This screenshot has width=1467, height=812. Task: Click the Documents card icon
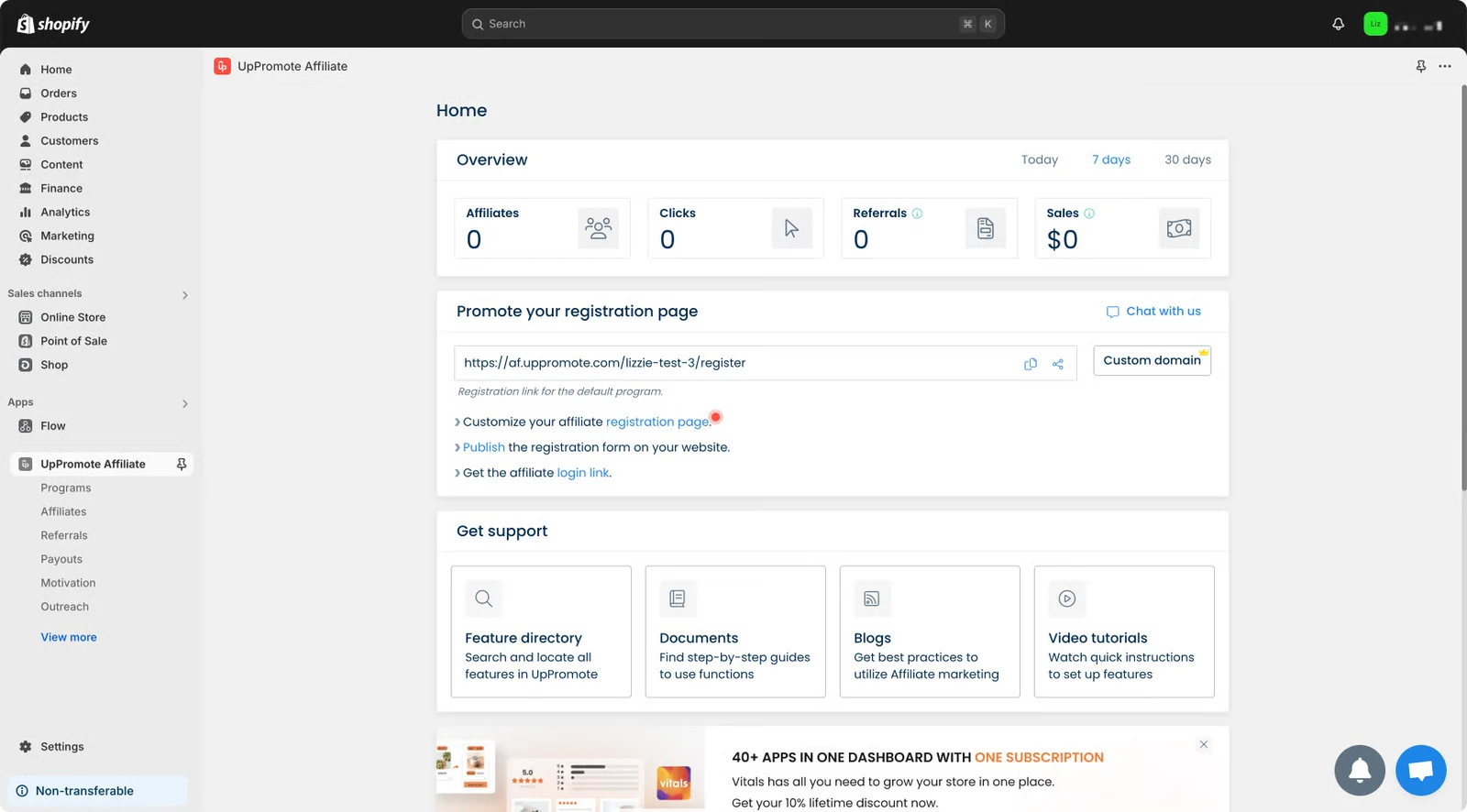[x=678, y=598]
